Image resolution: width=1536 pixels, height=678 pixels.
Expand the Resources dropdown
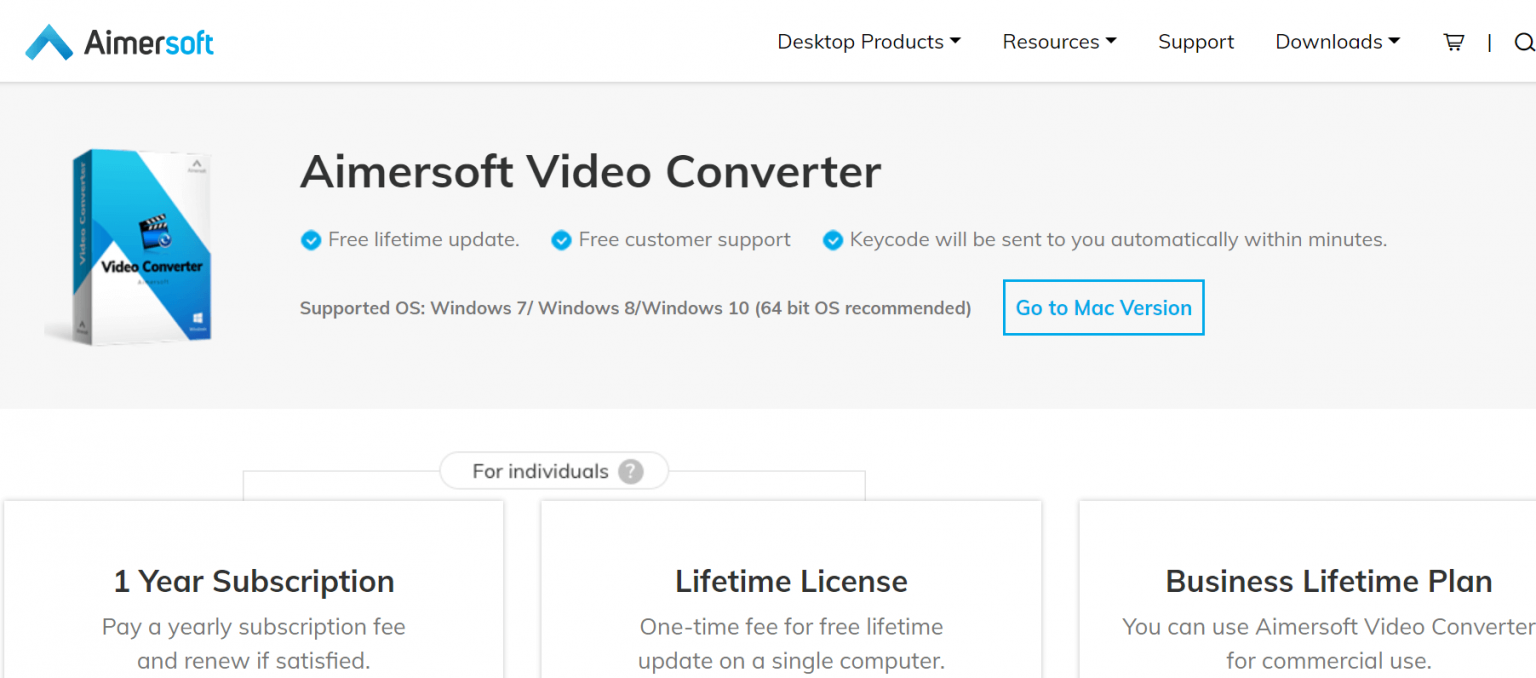coord(1052,41)
